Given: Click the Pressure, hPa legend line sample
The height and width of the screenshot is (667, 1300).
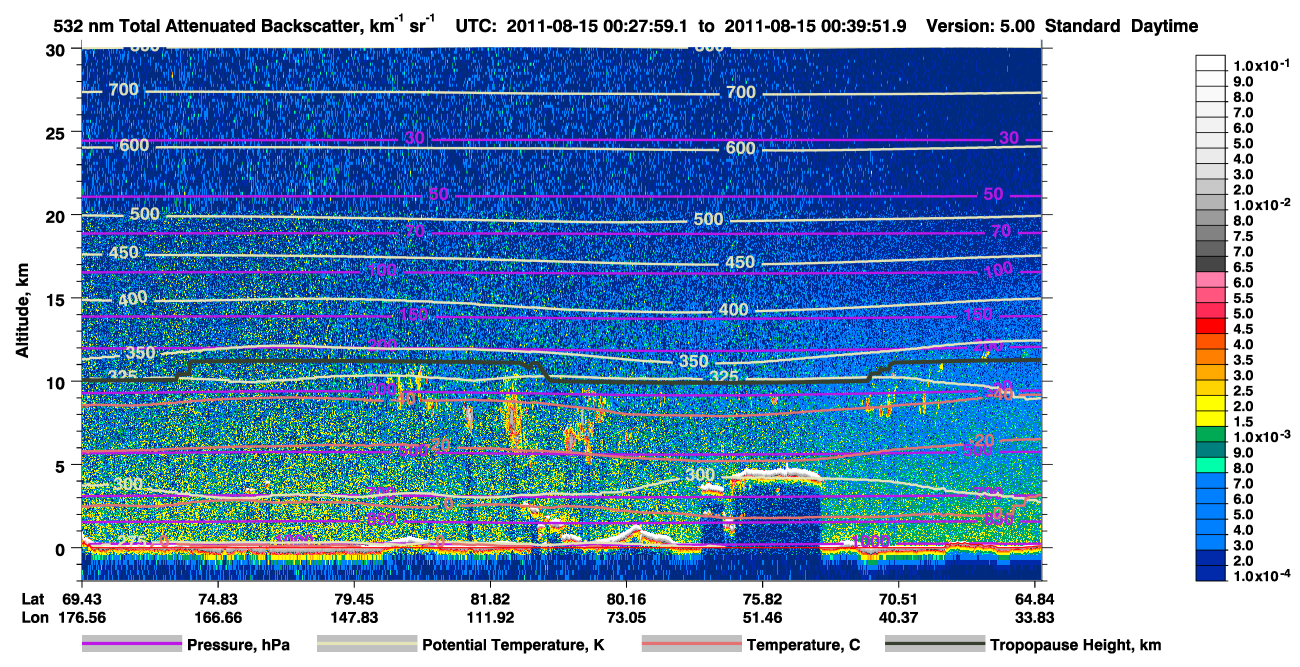Looking at the screenshot, I should [132, 645].
